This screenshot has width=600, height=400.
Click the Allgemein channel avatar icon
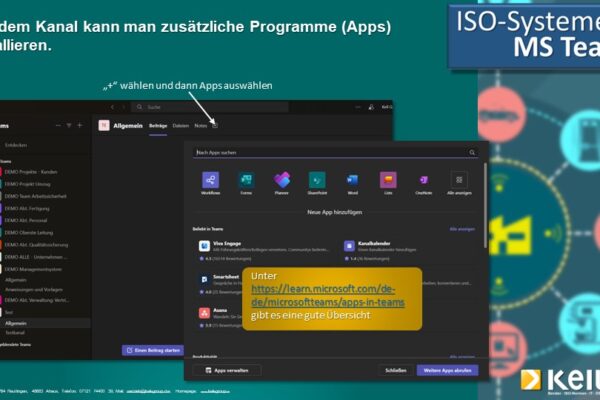(x=104, y=125)
